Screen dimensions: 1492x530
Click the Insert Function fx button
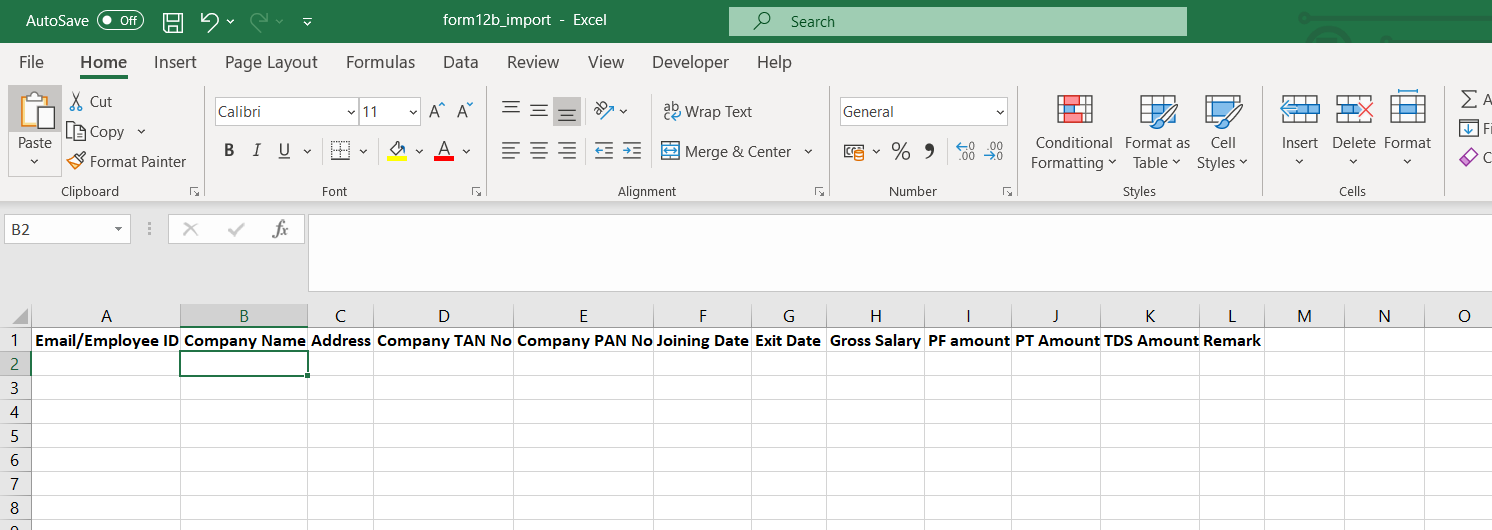tap(281, 229)
